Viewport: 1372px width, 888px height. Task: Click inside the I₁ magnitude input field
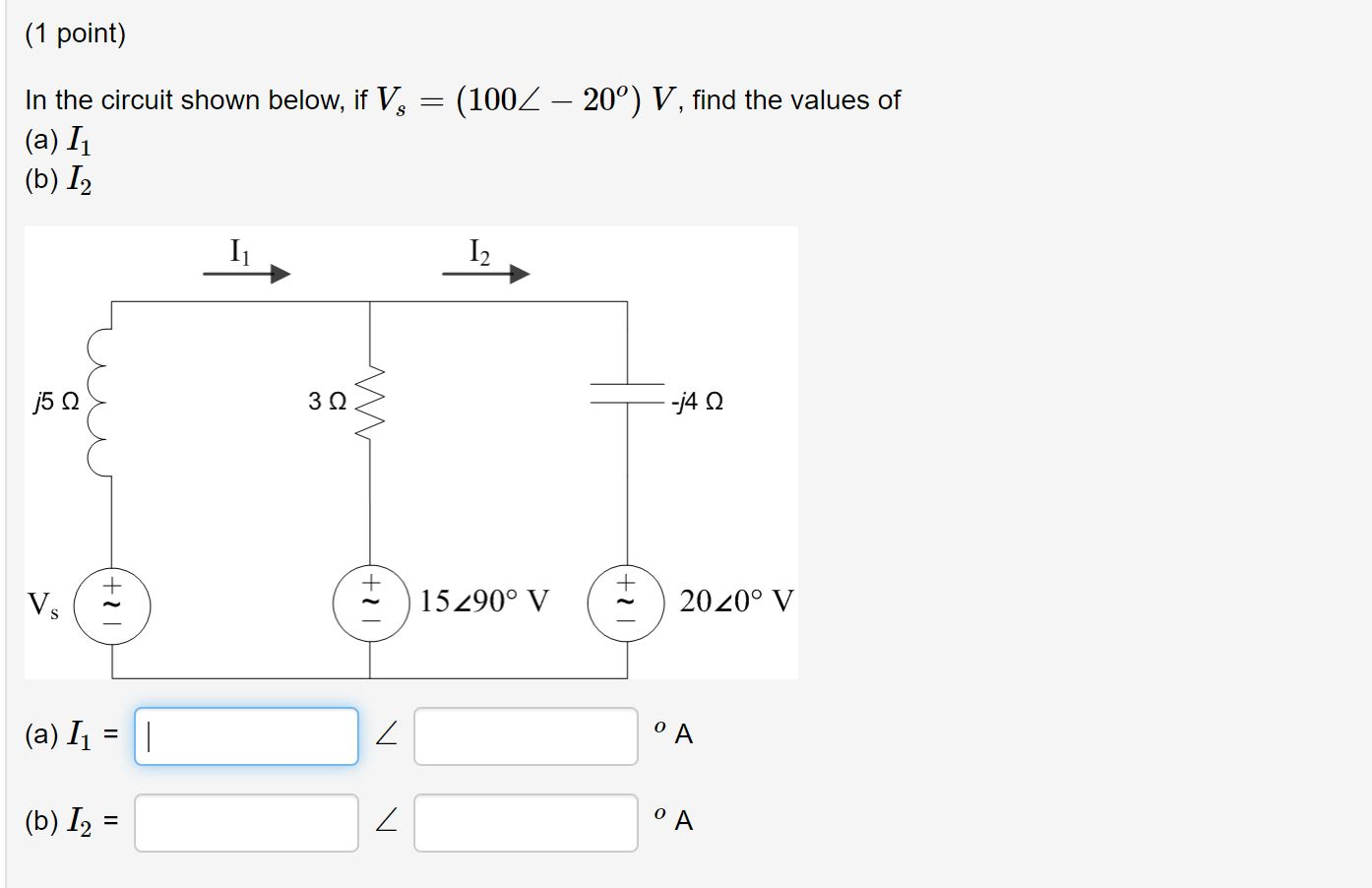[x=246, y=734]
